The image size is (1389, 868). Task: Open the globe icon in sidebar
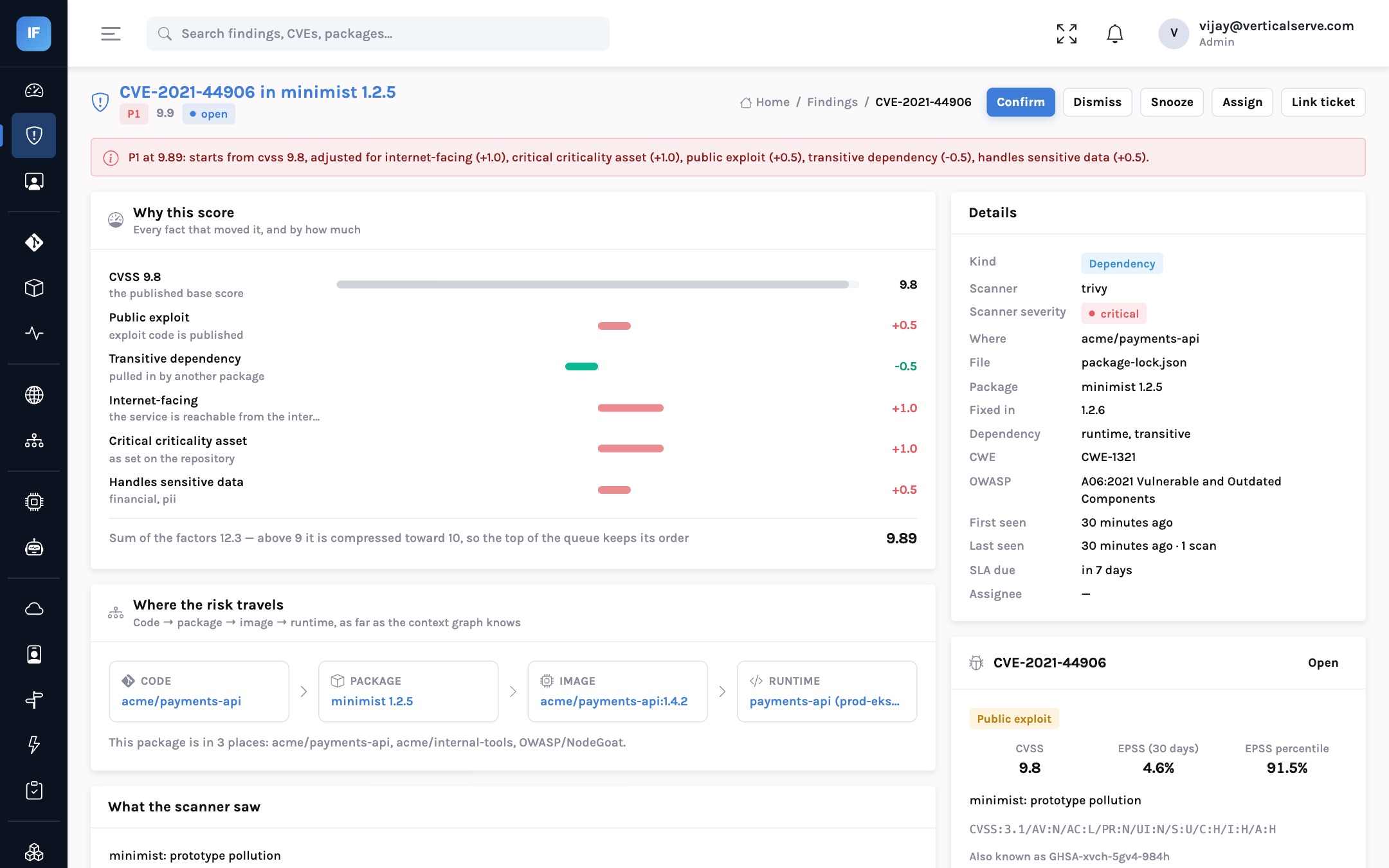coord(34,395)
